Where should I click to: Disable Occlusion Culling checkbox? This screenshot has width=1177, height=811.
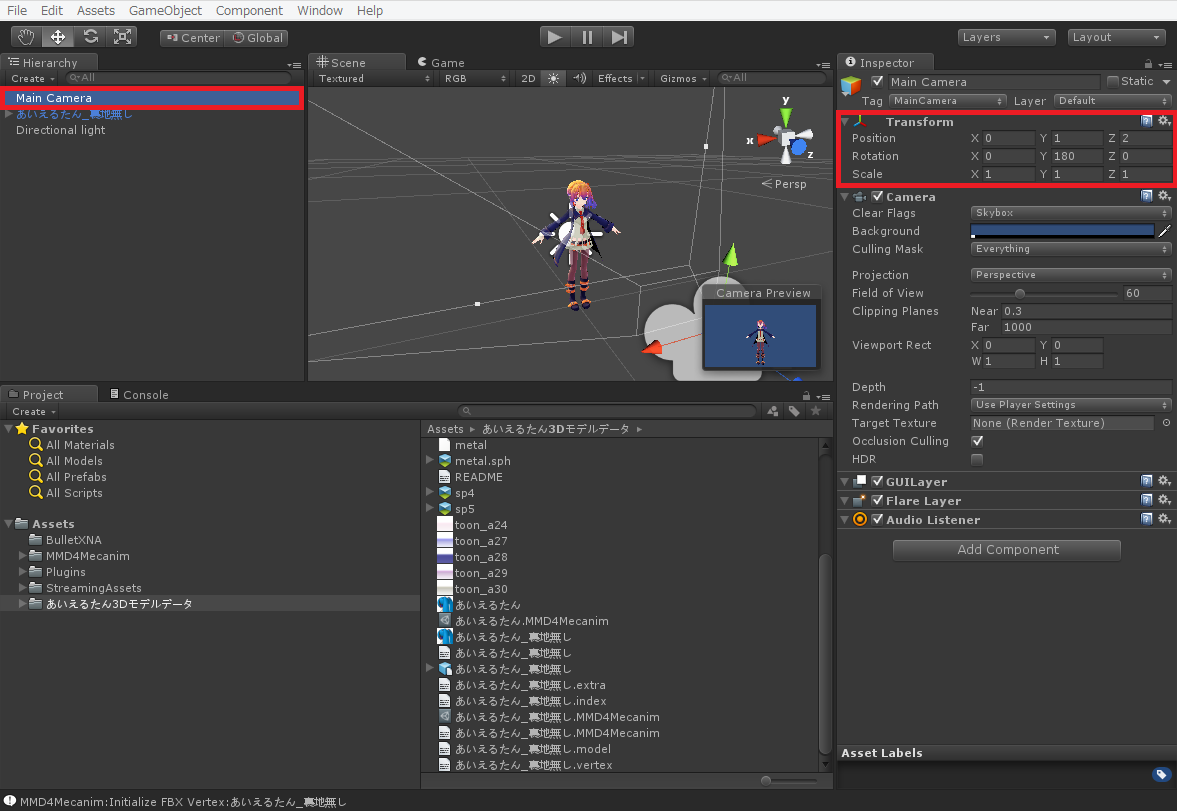click(x=977, y=441)
